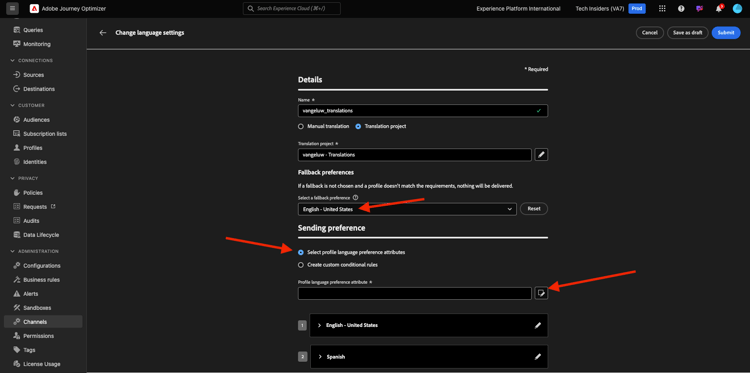
Task: Click the Profile language preference attribute field
Action: (x=415, y=293)
